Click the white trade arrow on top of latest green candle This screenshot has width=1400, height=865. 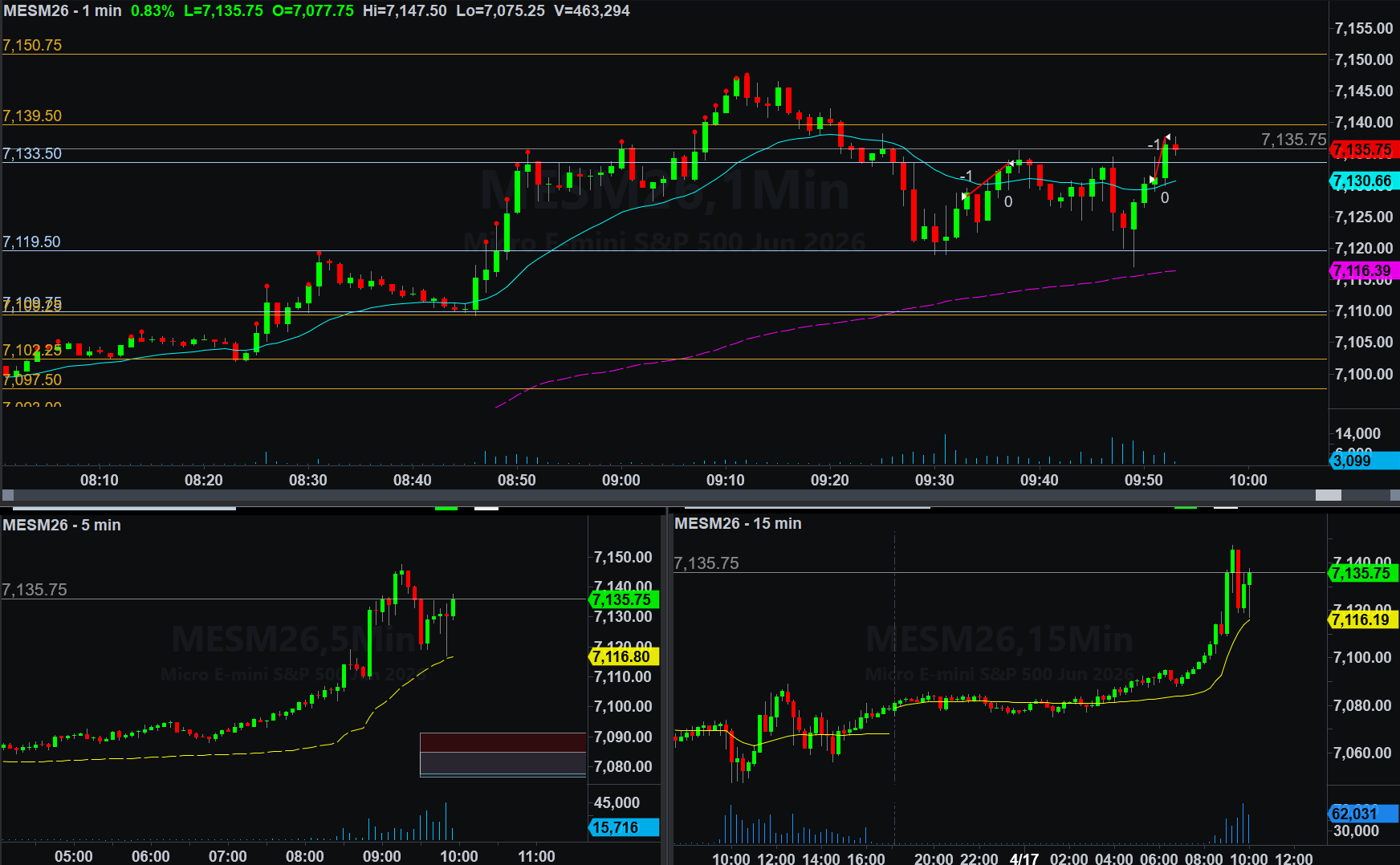(x=1168, y=137)
